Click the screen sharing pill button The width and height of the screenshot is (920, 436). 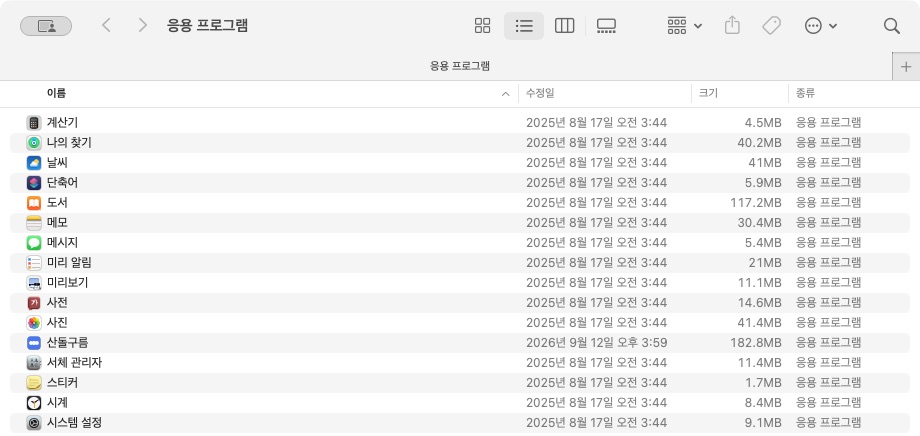46,26
